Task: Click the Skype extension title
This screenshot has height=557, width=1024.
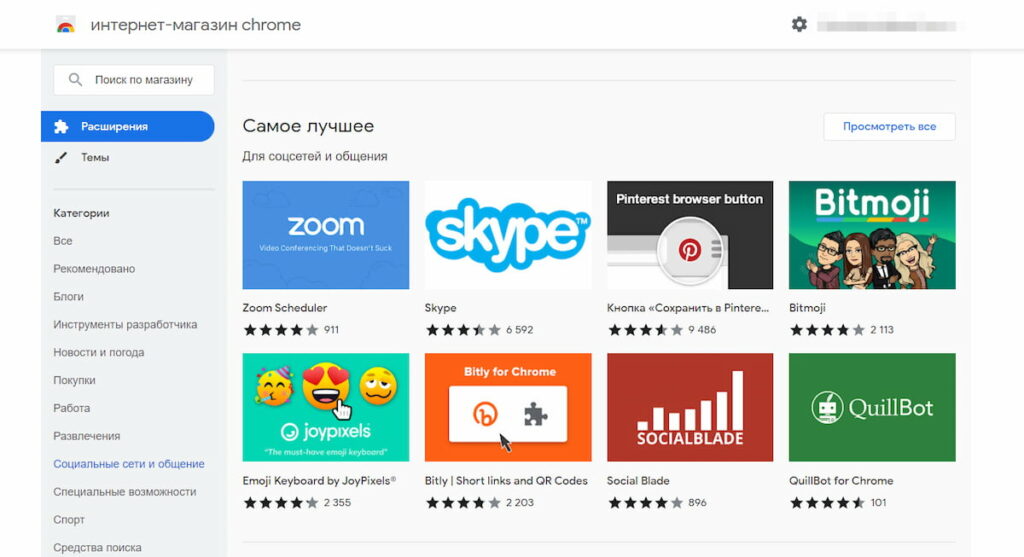Action: [x=440, y=308]
